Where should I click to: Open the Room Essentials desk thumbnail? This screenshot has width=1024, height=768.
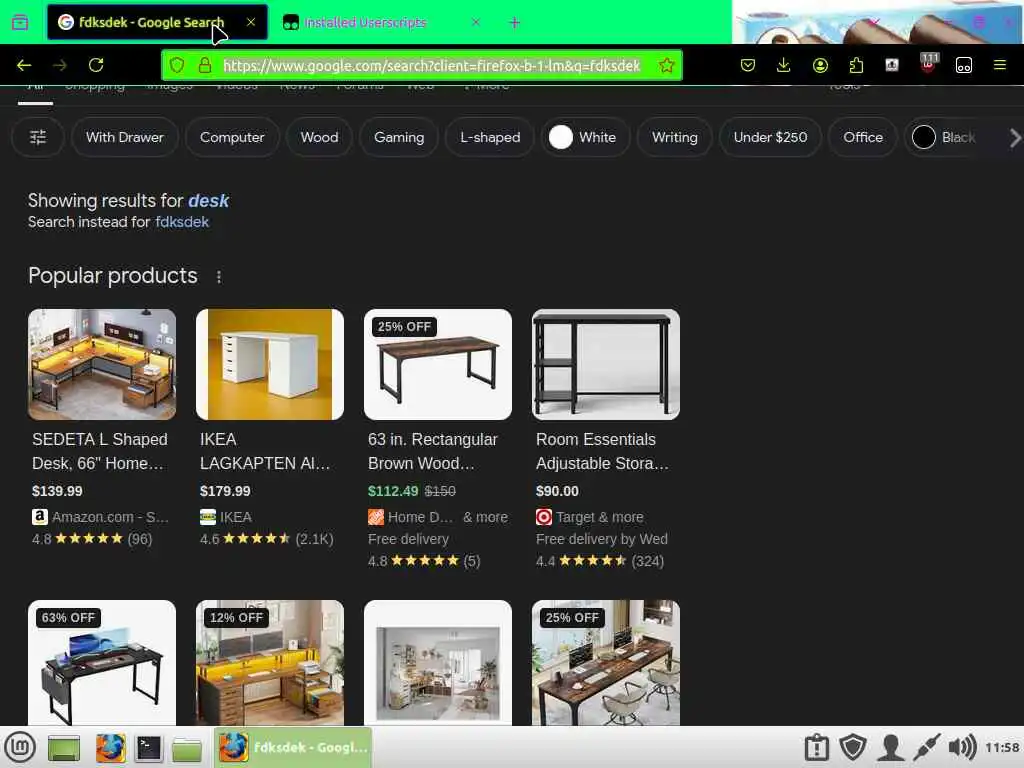[x=605, y=364]
